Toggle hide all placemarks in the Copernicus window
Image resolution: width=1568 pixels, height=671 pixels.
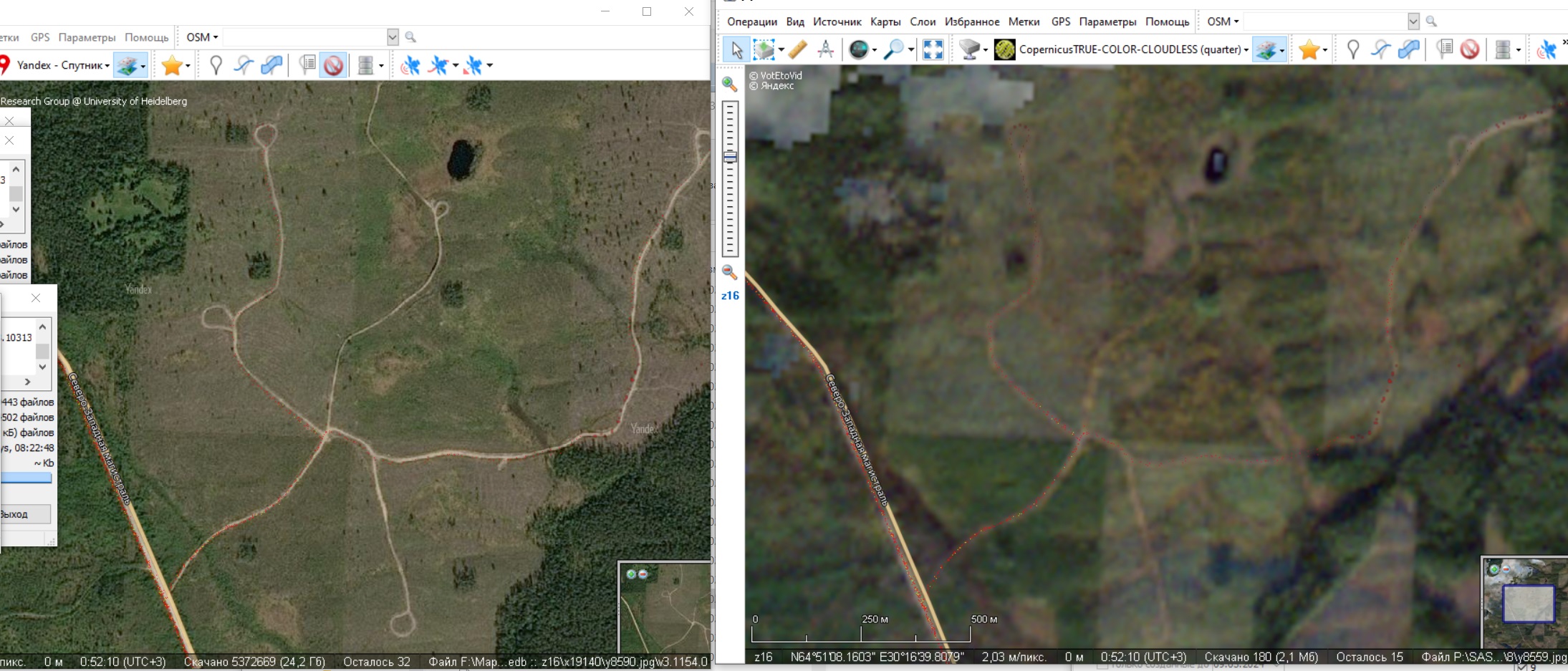[x=1470, y=49]
